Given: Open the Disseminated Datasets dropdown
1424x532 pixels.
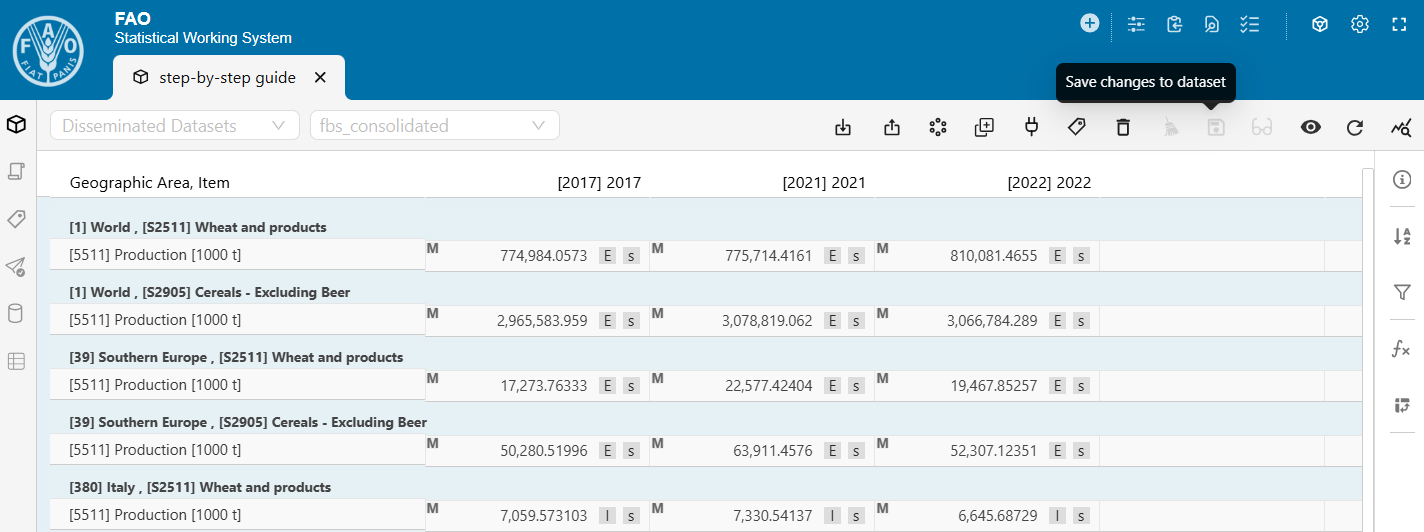Looking at the screenshot, I should [175, 126].
